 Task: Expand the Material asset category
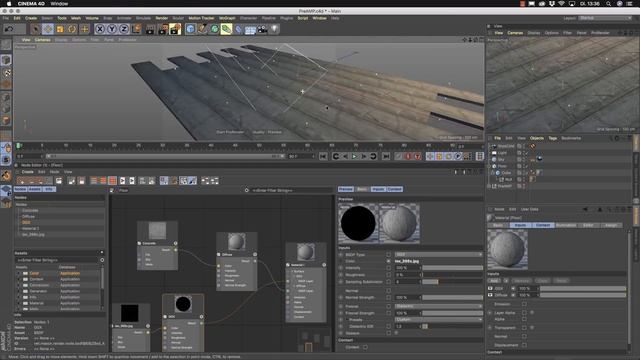pos(19,303)
